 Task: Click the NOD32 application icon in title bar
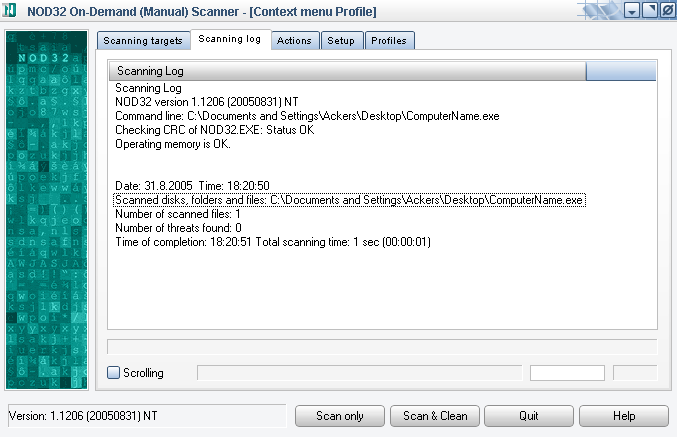[10, 10]
